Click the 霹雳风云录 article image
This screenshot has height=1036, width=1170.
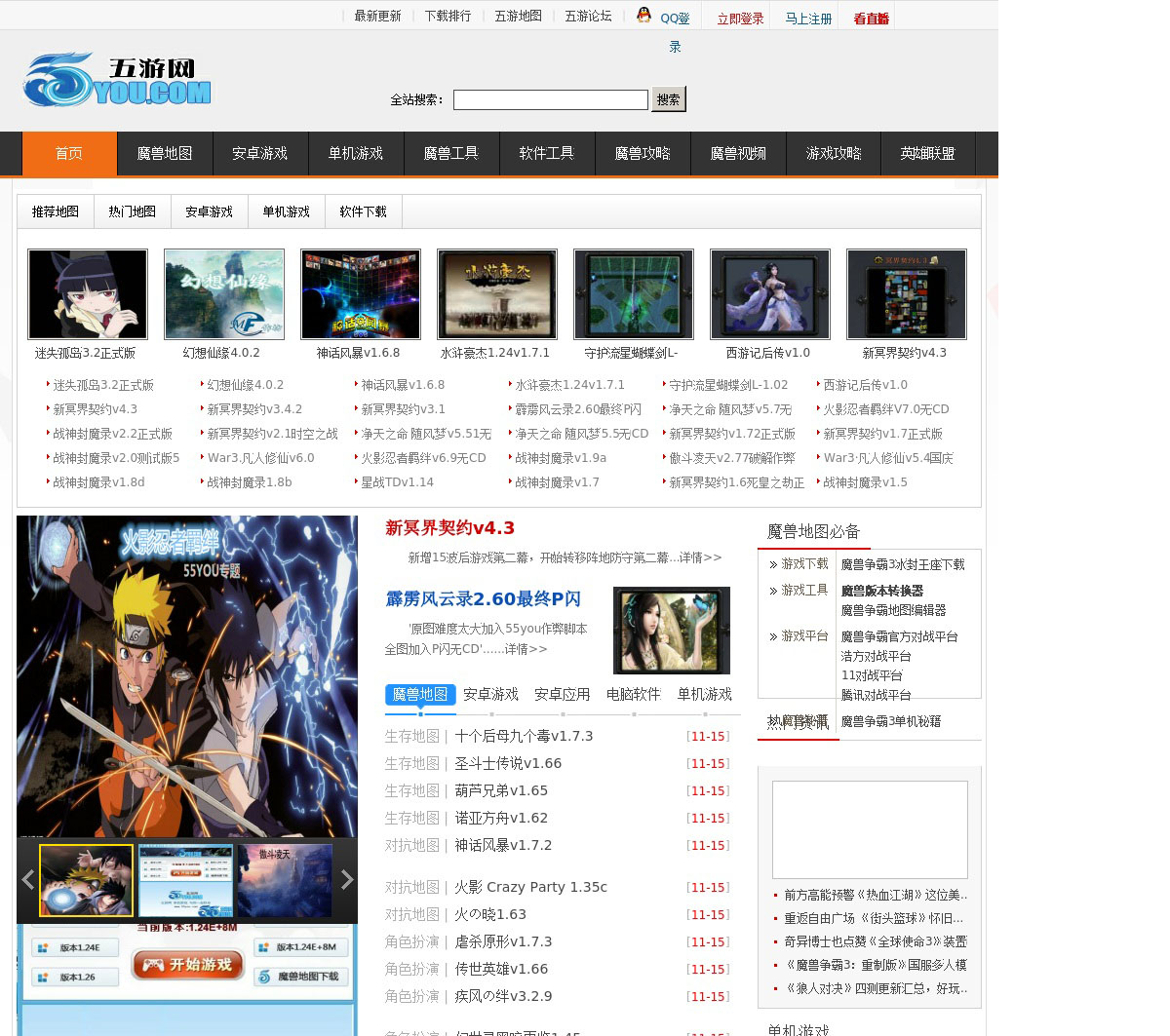672,631
